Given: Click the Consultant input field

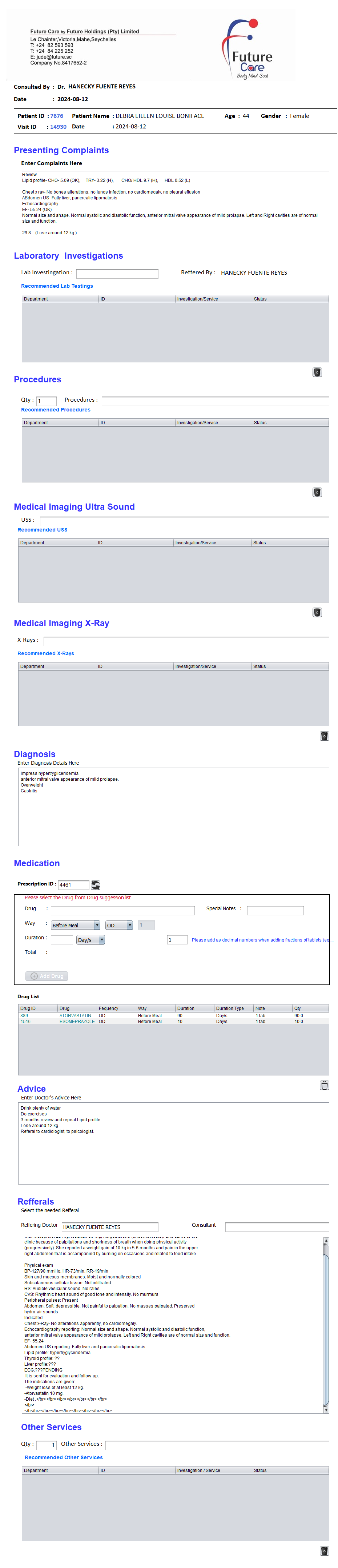Looking at the screenshot, I should point(277,1226).
